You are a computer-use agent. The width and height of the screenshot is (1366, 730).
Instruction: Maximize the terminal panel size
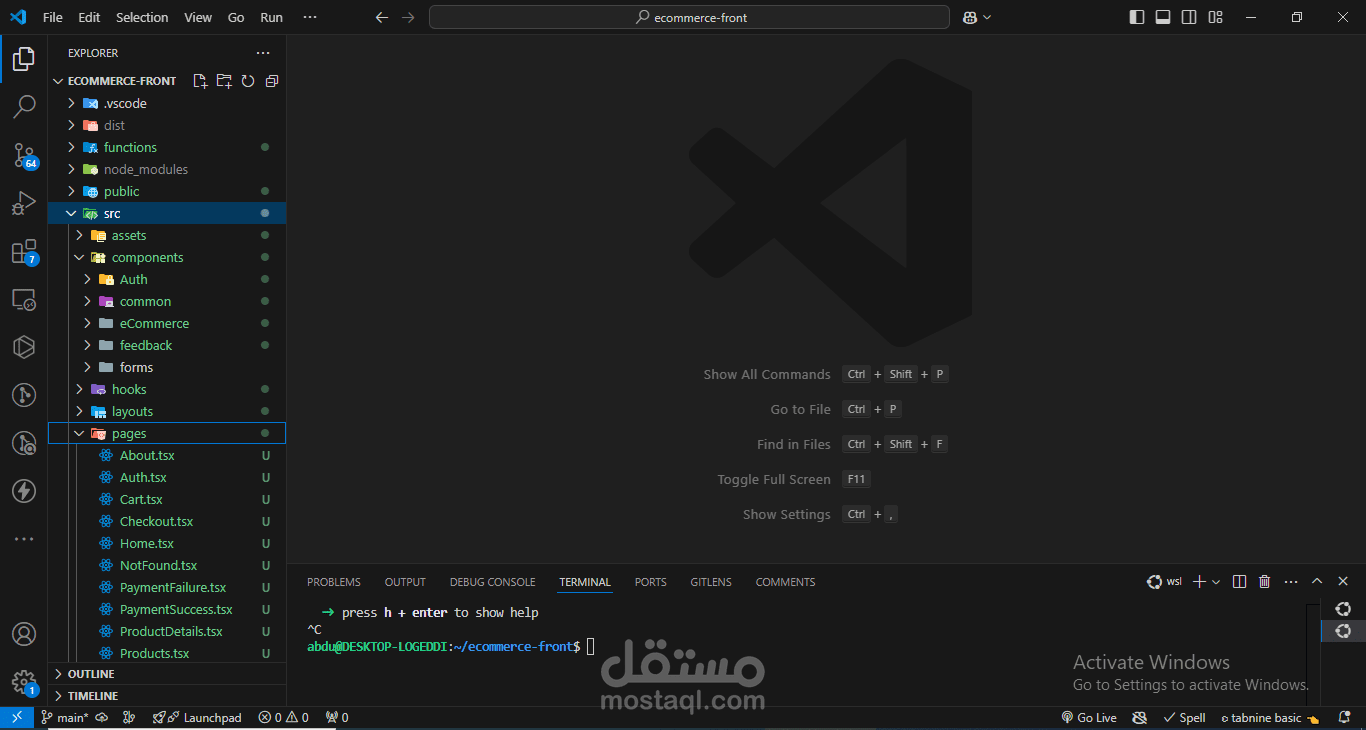1317,581
